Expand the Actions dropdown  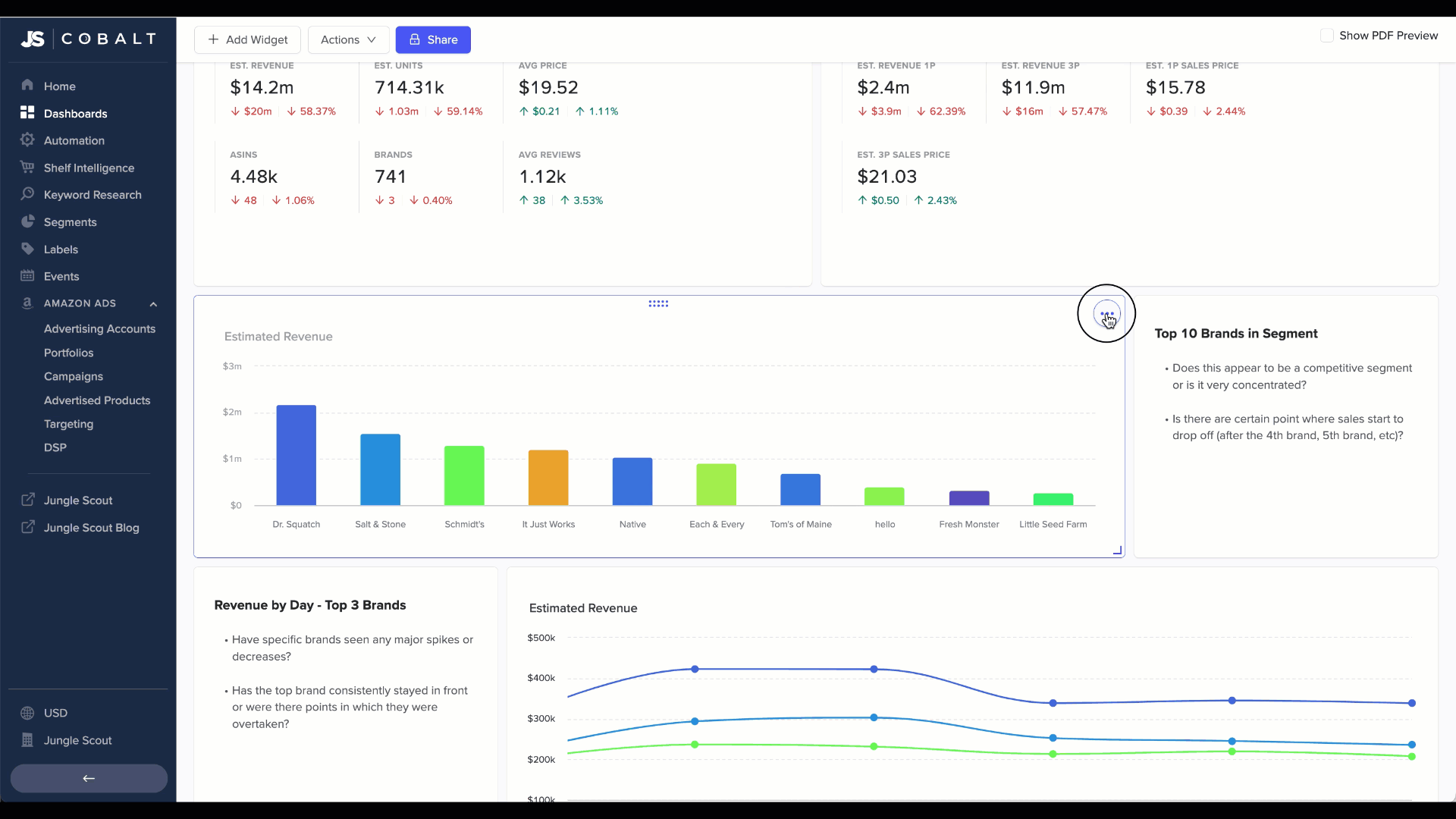click(348, 39)
